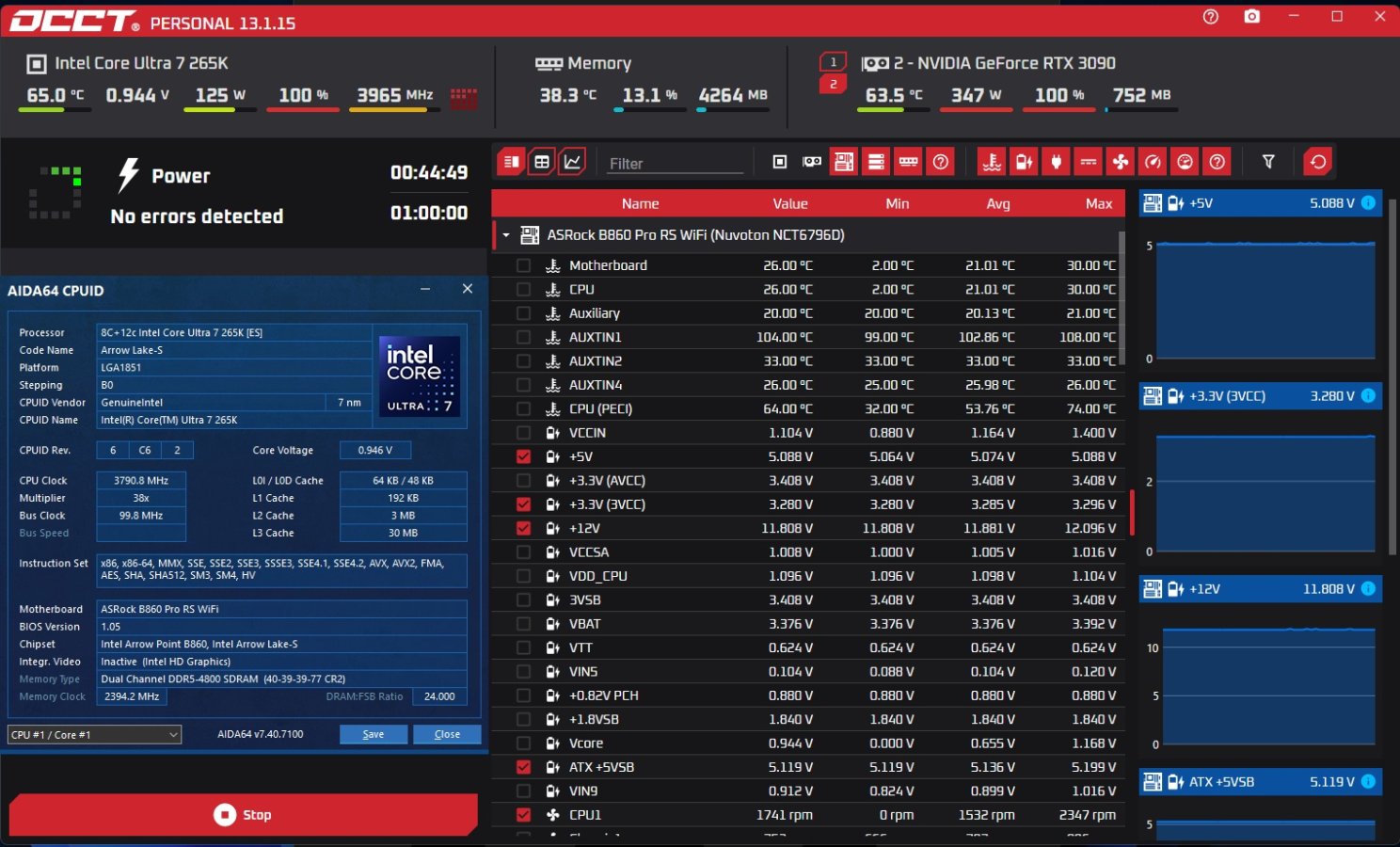Image resolution: width=1400 pixels, height=847 pixels.
Task: Toggle the current sensor type filter
Action: click(1089, 162)
